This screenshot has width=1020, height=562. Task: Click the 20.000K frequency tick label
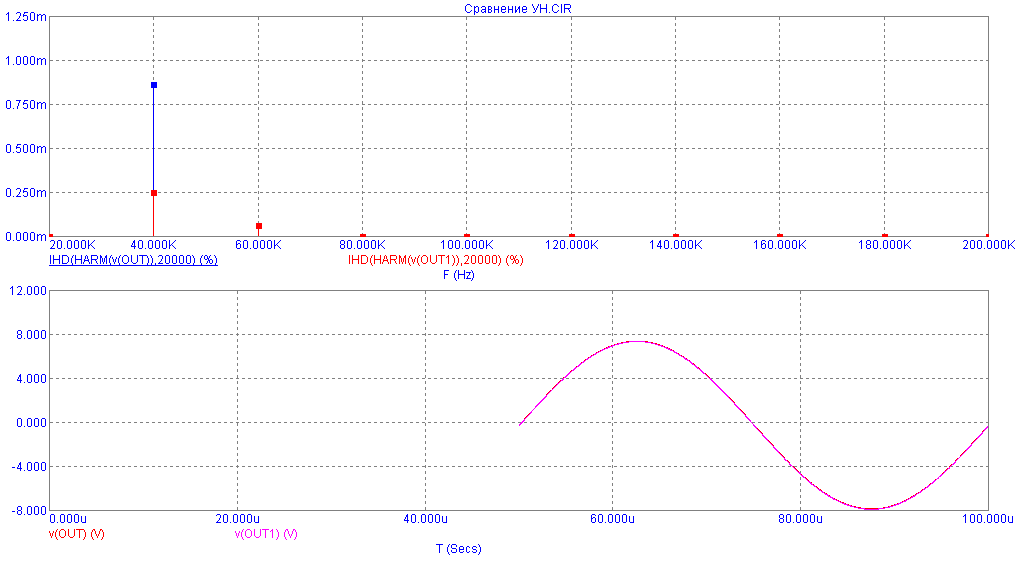72,245
